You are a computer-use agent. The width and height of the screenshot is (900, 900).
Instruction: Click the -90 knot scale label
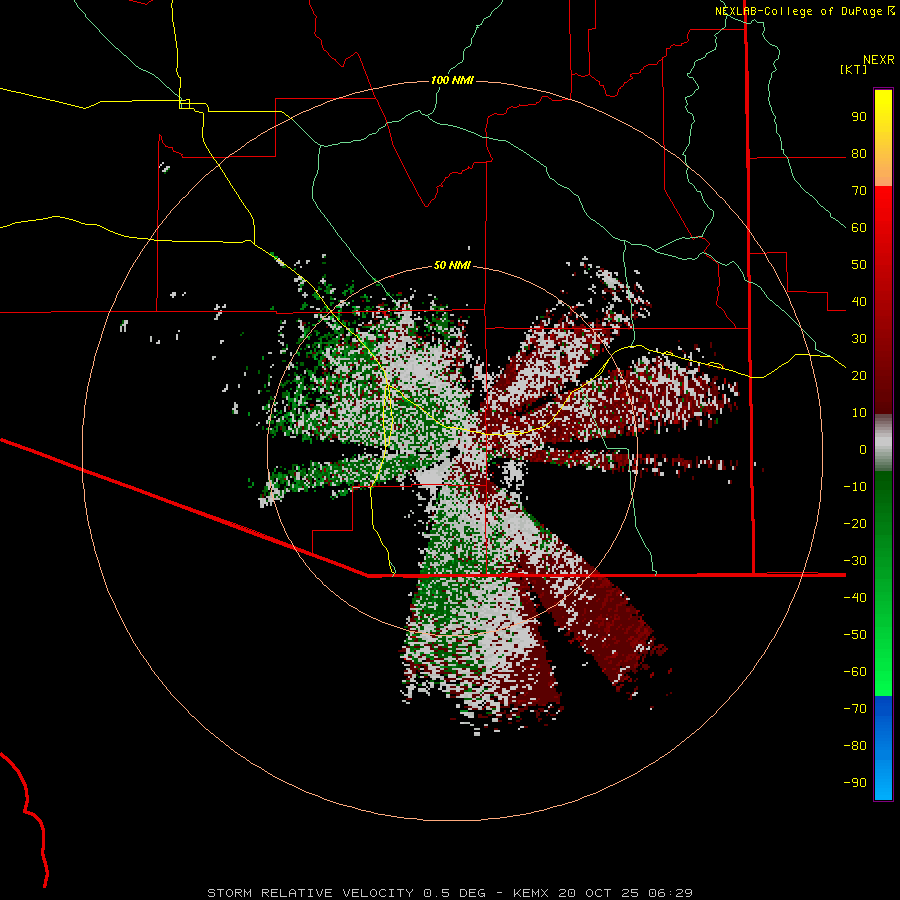click(855, 783)
